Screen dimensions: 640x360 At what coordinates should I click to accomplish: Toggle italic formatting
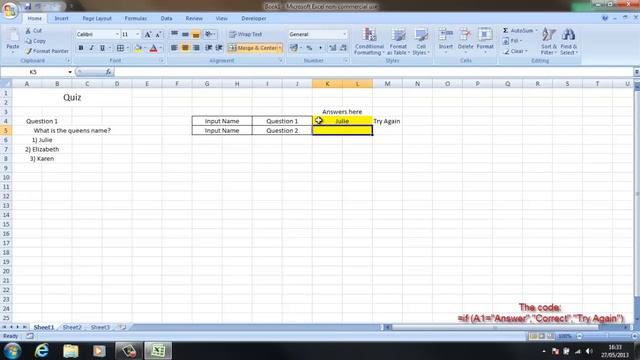91,48
